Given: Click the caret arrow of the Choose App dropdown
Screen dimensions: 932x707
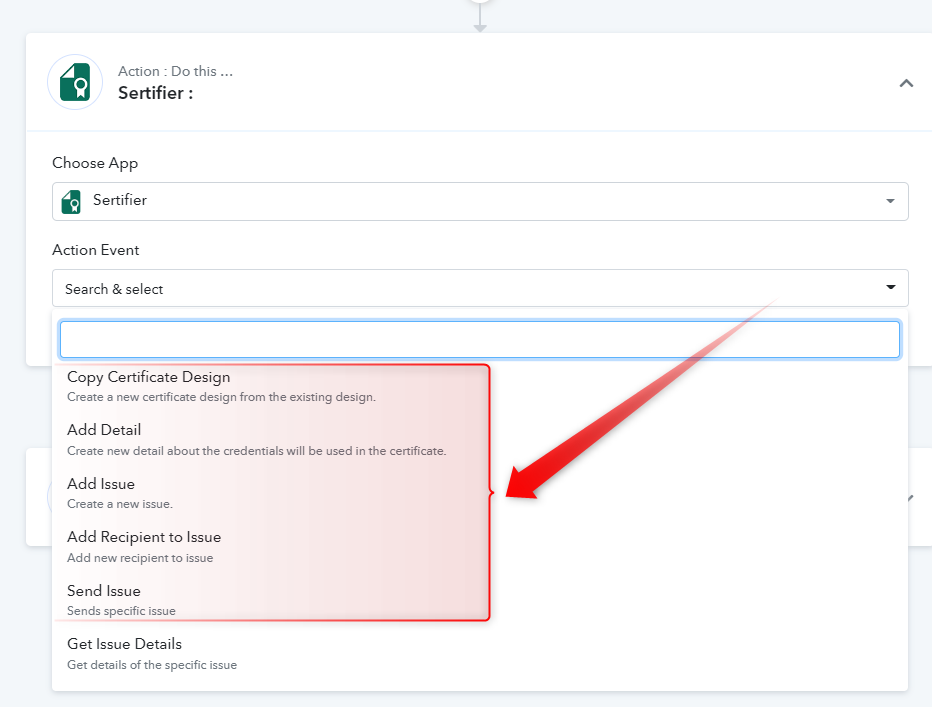Looking at the screenshot, I should coord(890,201).
